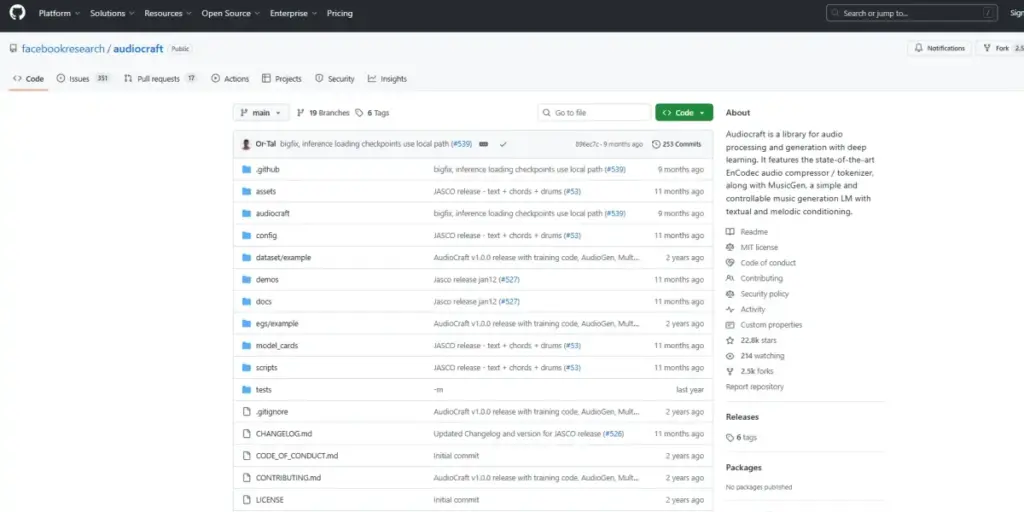Open the facebookresearch organization link
The width and height of the screenshot is (1024, 512).
point(63,48)
